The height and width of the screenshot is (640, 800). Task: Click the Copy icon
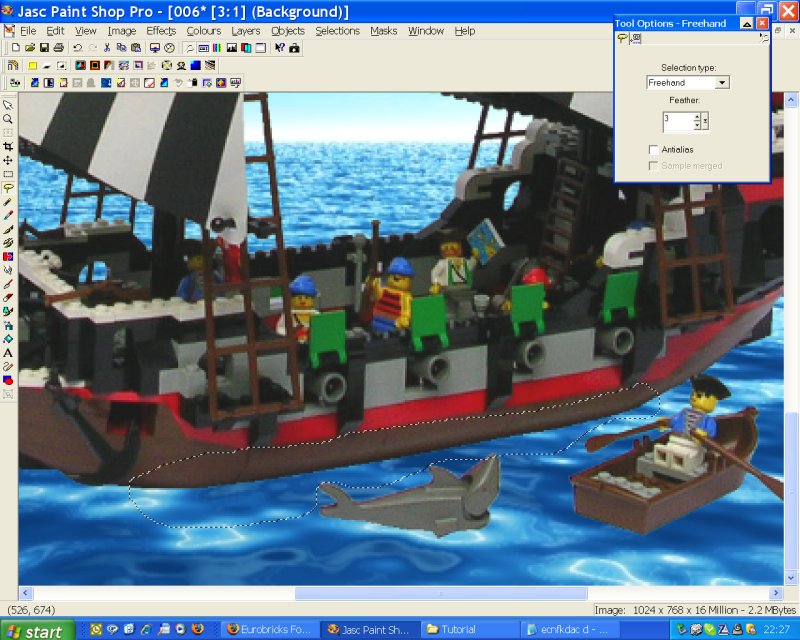[121, 48]
